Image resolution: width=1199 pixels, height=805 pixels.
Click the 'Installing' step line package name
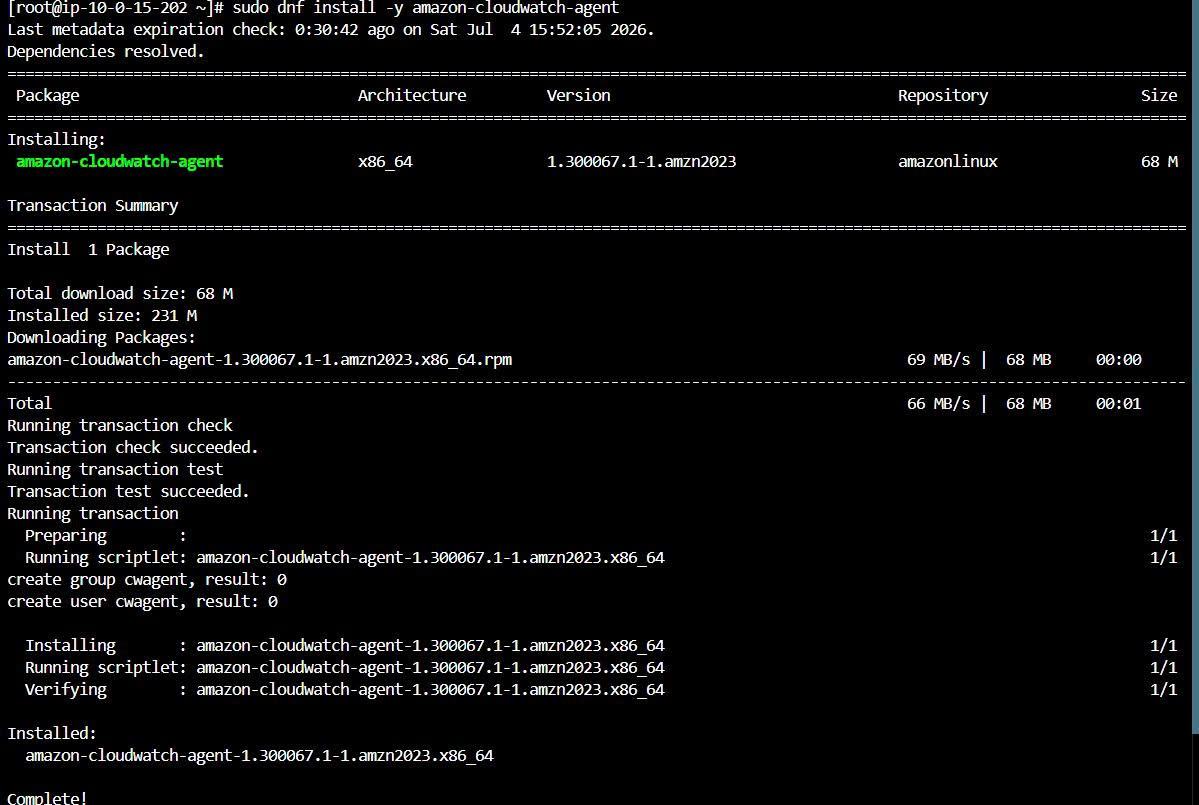pos(431,646)
